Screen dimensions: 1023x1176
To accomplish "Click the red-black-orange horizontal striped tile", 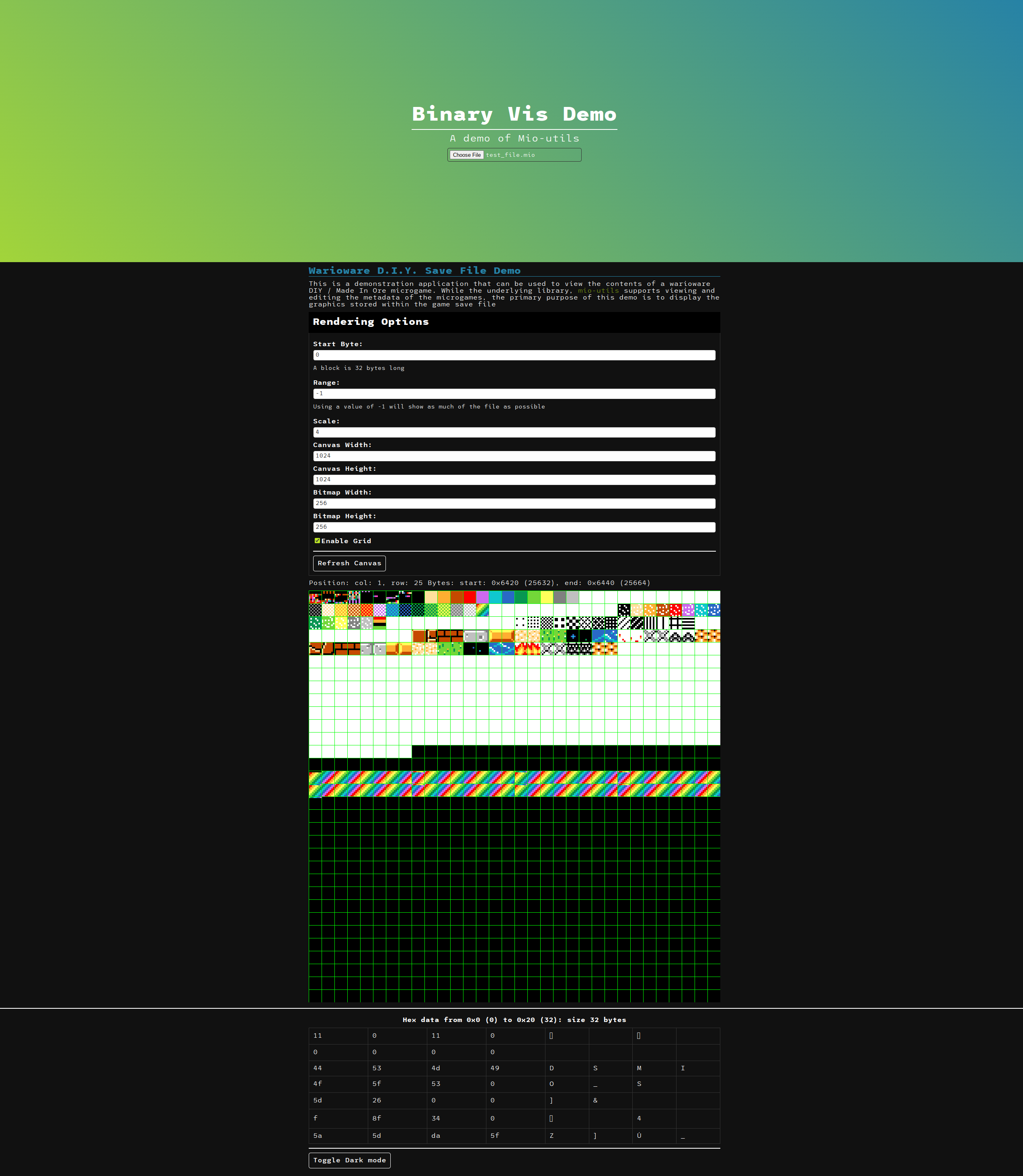I will 380,623.
